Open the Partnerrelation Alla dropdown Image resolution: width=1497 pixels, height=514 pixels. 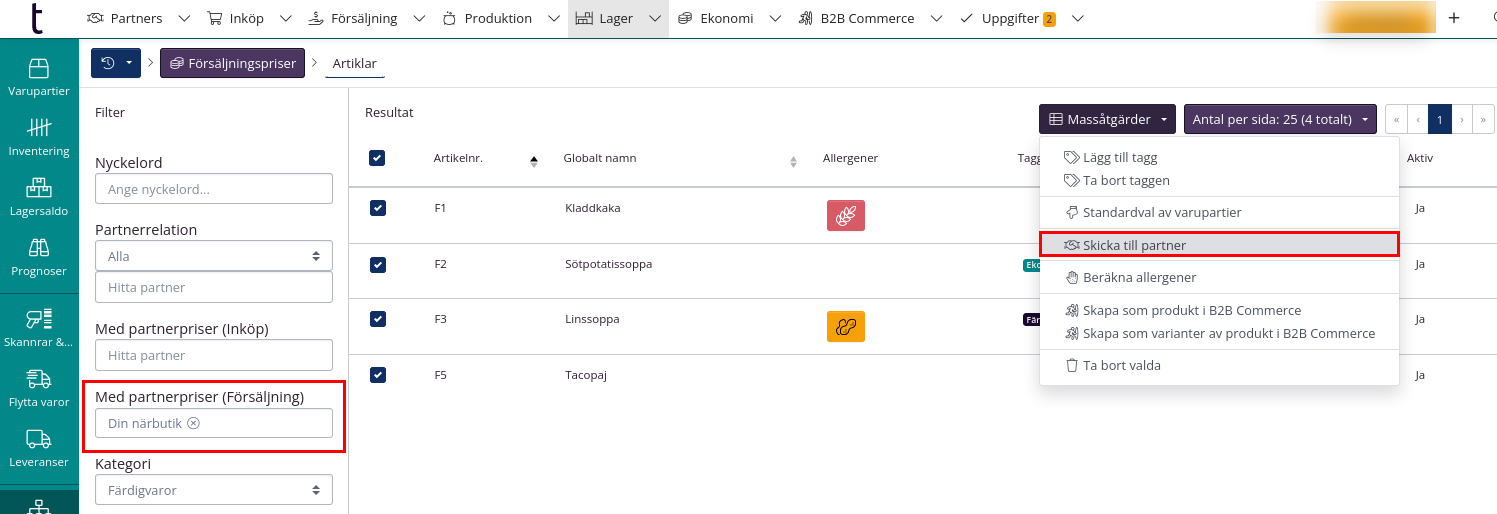[x=213, y=256]
